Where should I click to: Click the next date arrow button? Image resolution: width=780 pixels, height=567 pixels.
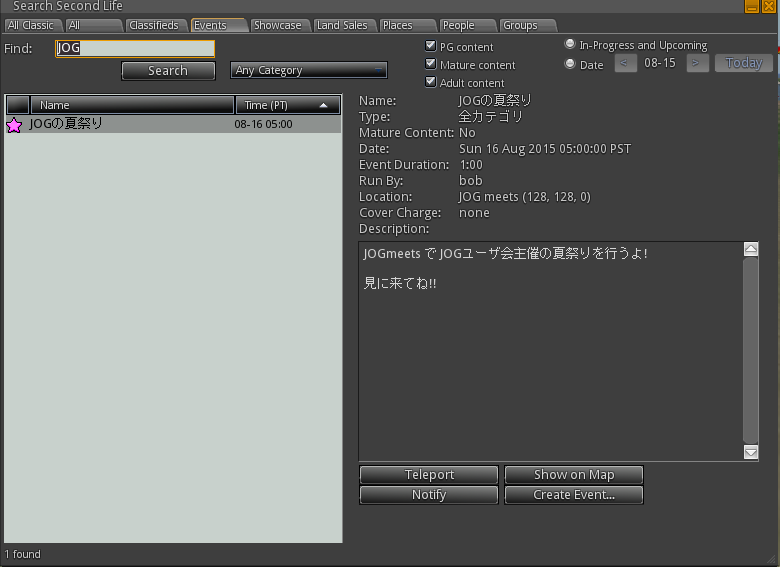click(x=697, y=63)
